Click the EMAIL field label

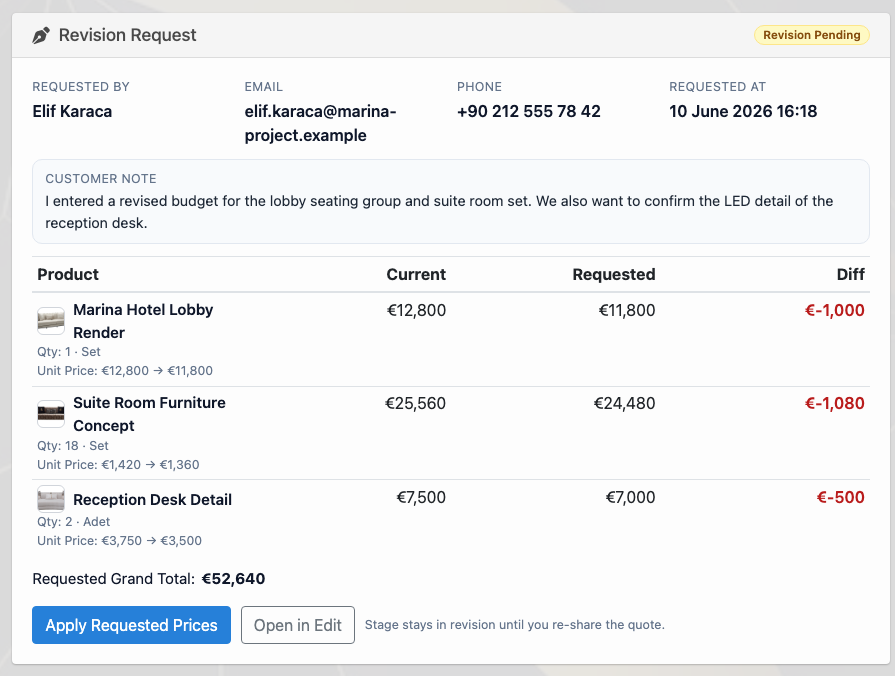tap(263, 87)
